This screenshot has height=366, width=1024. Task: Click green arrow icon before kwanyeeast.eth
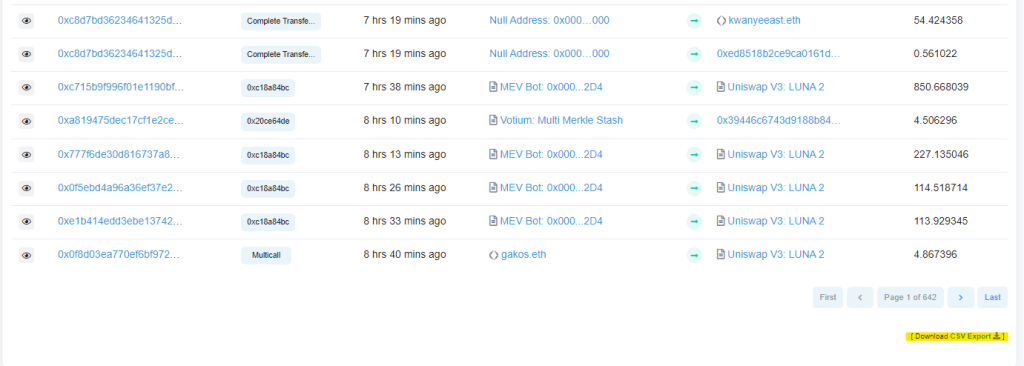694,21
